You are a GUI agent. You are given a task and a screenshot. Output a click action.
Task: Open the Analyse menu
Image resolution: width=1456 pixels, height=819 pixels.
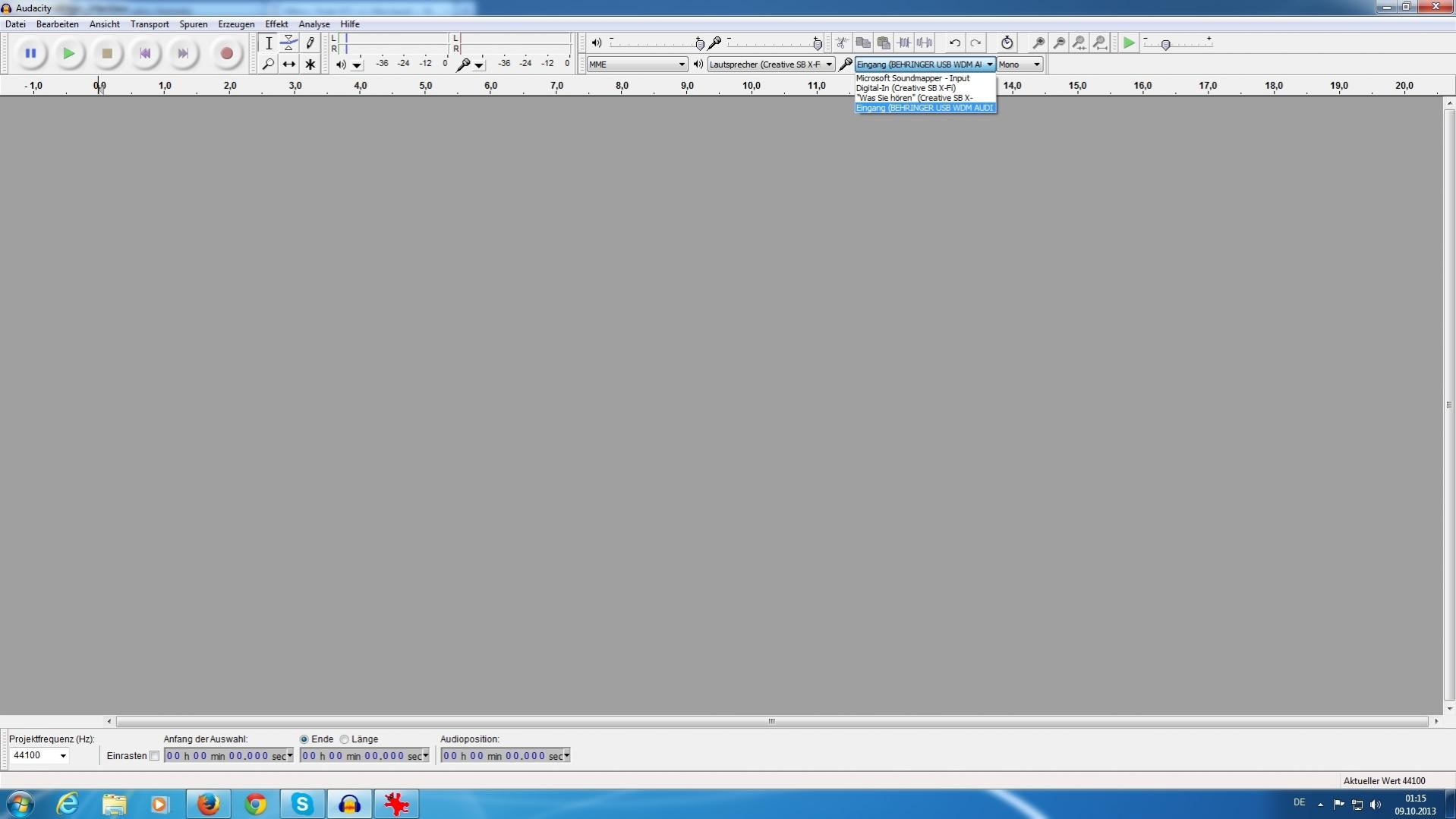point(314,24)
